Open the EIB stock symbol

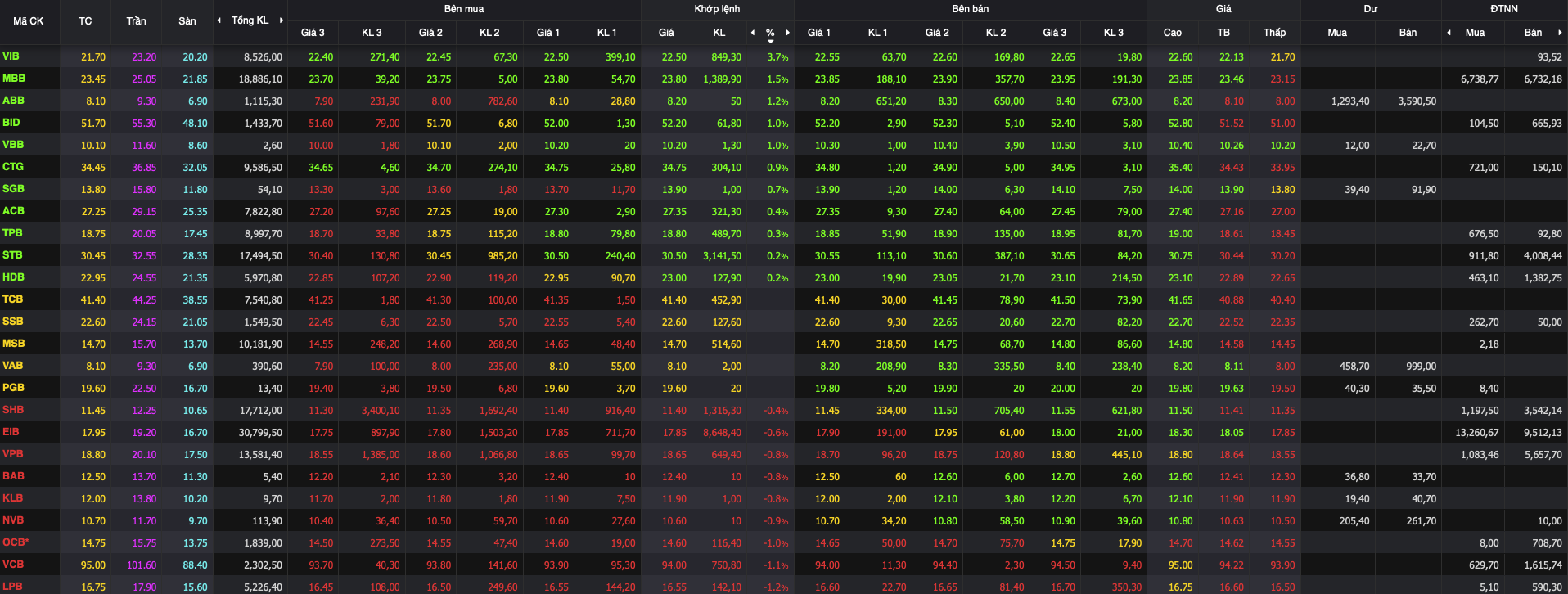click(11, 432)
